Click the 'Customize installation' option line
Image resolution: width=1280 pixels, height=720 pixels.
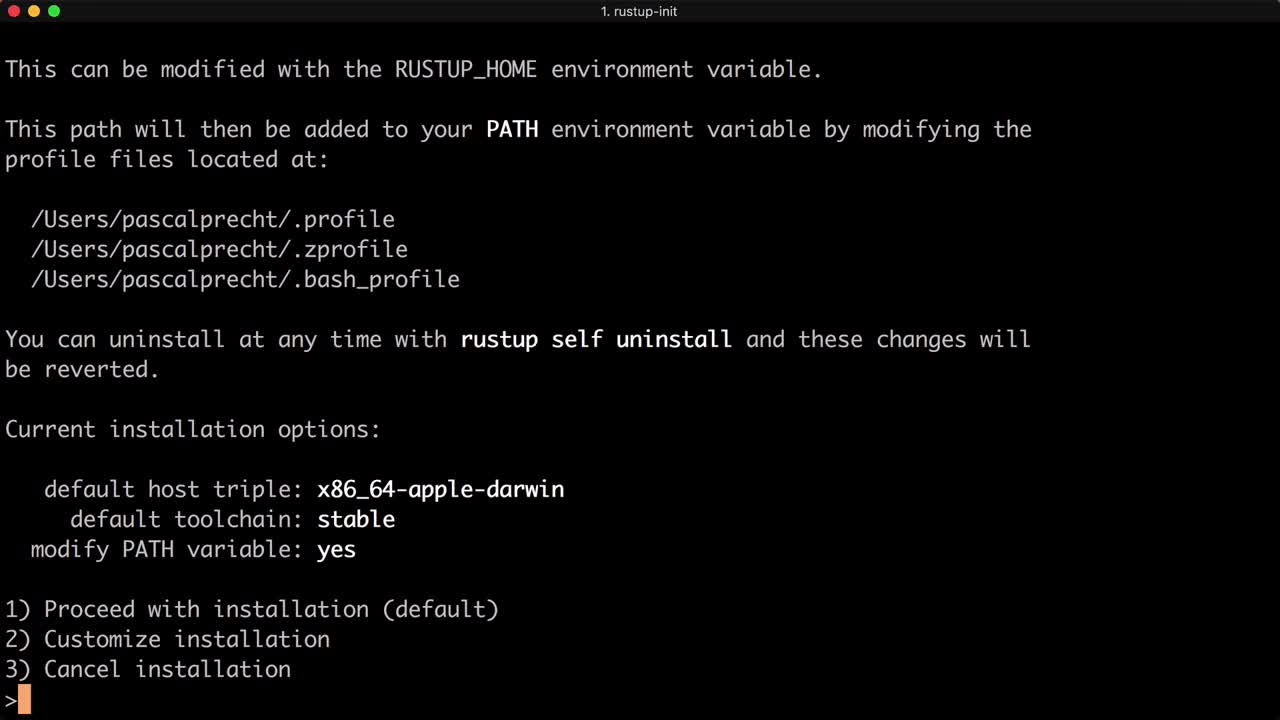167,639
